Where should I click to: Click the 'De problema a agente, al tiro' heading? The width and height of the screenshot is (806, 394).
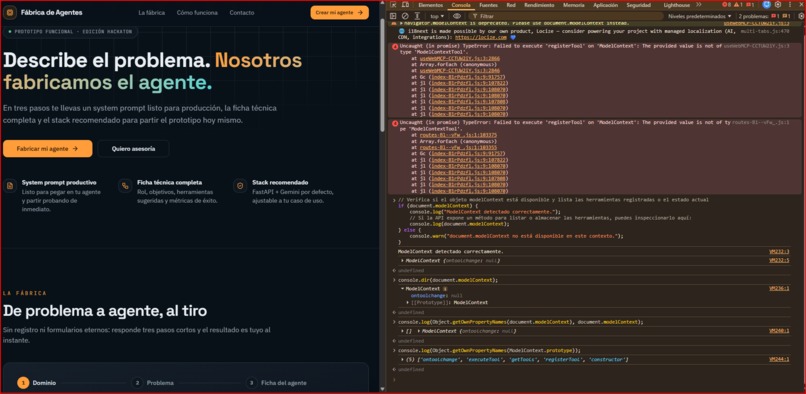(105, 311)
